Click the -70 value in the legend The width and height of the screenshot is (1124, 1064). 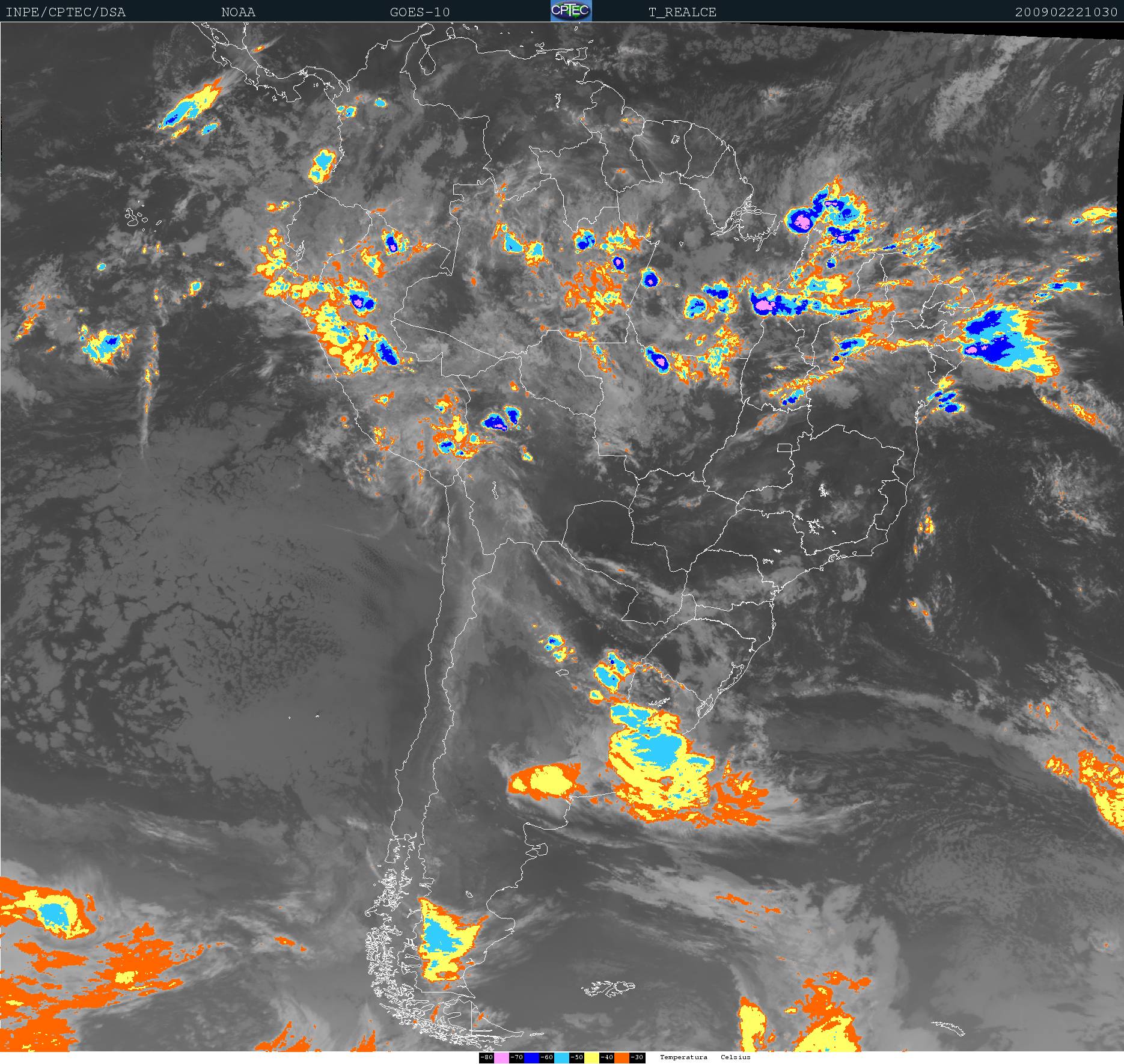(516, 1057)
